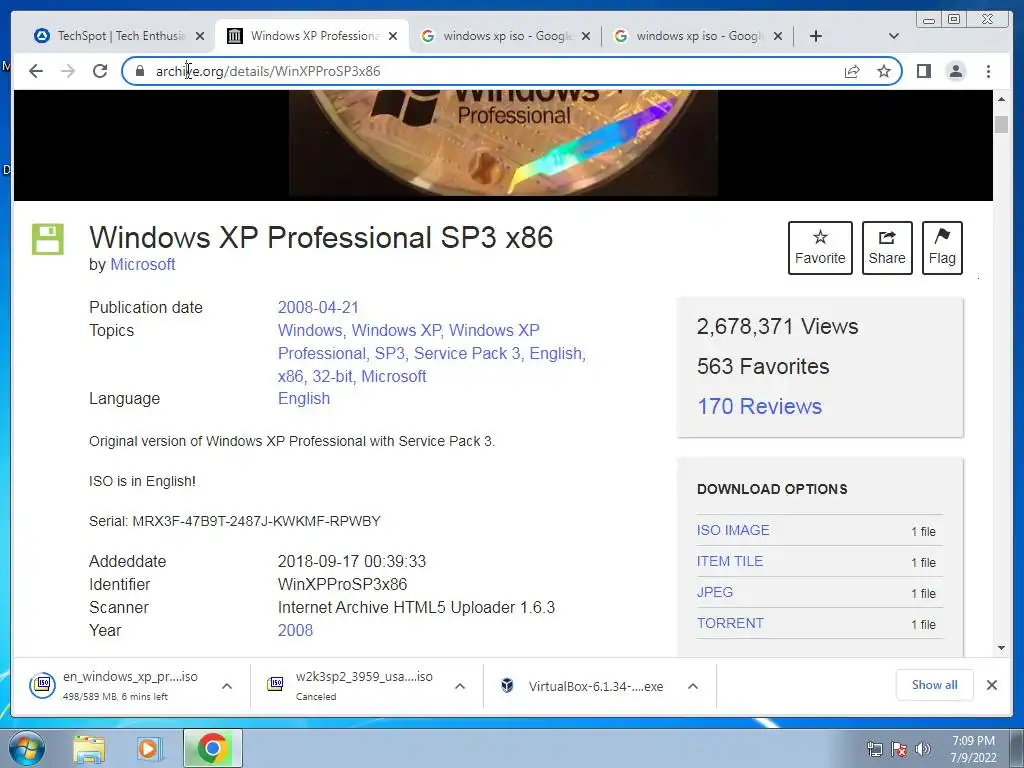Open the Chrome profile avatar
Image resolution: width=1024 pixels, height=768 pixels.
(x=956, y=71)
